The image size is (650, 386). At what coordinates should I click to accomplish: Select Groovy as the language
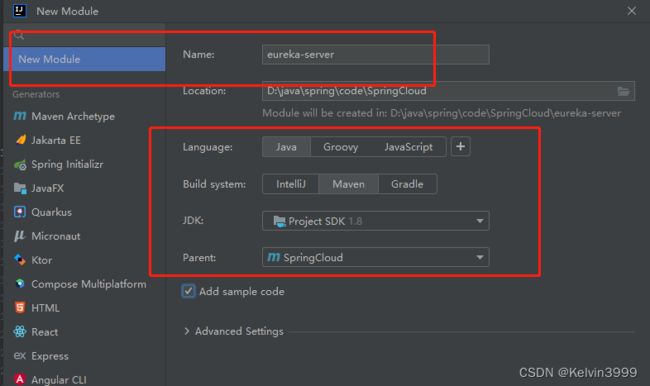(x=340, y=147)
